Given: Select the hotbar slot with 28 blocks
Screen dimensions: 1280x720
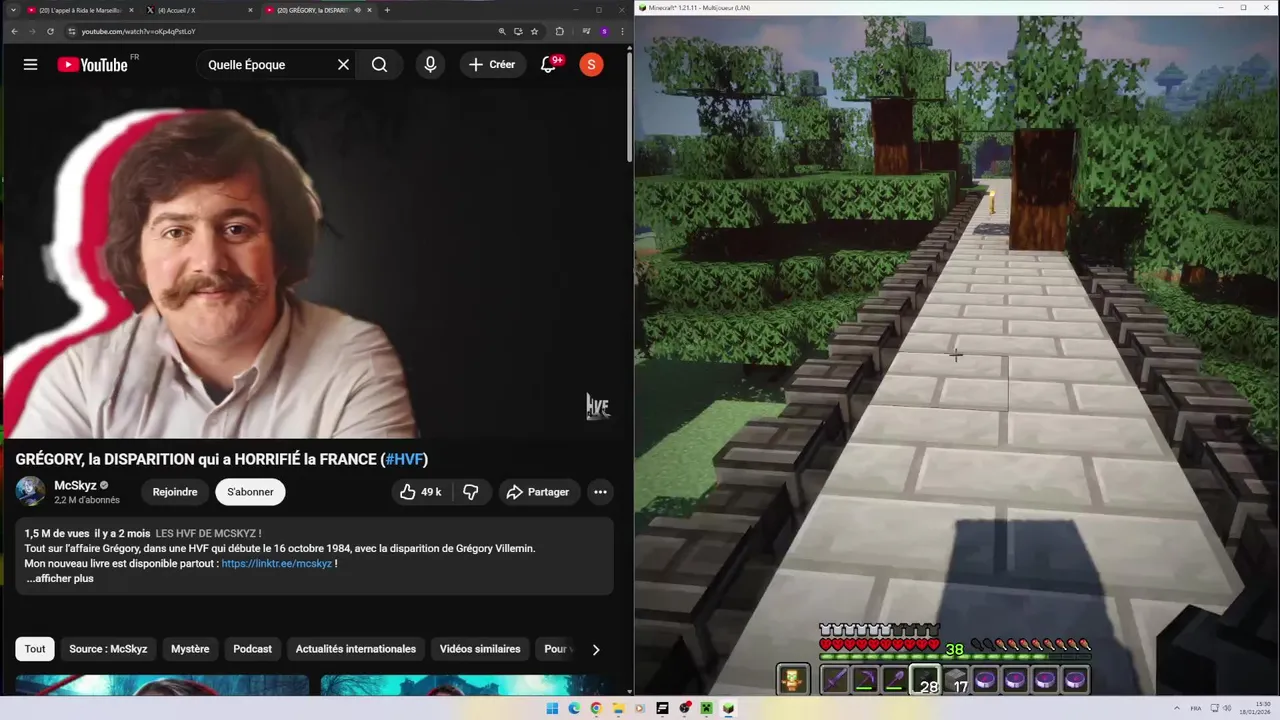Looking at the screenshot, I should [925, 681].
